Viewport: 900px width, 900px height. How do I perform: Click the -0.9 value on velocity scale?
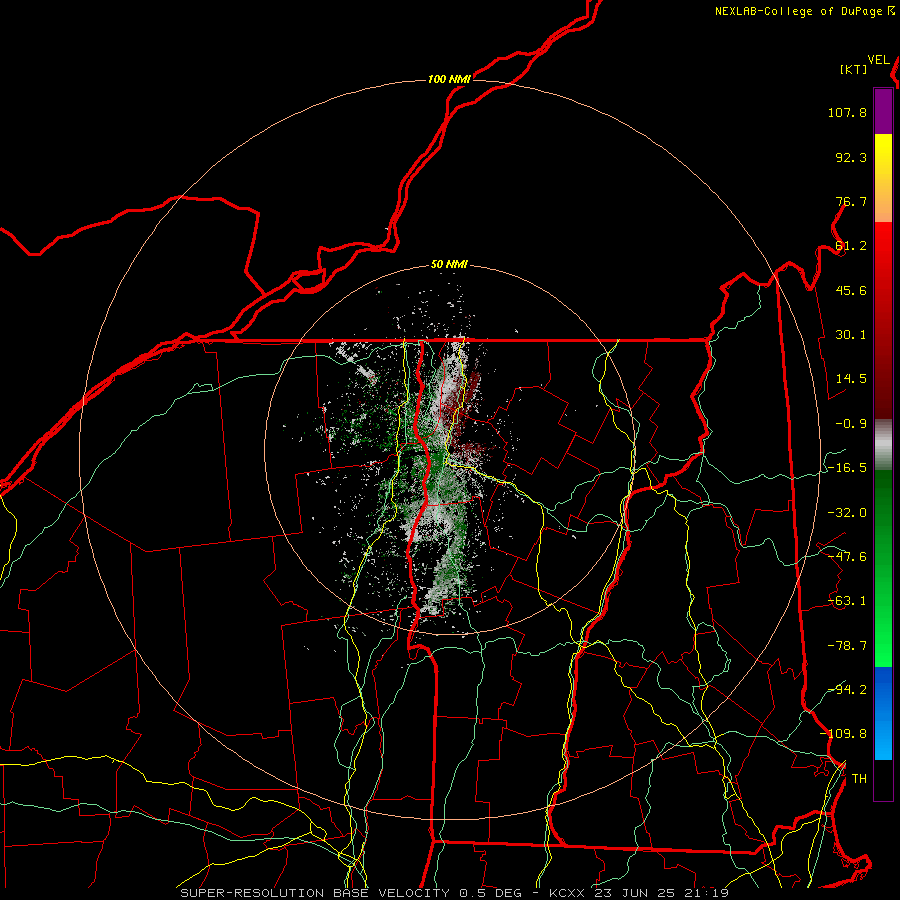click(851, 424)
